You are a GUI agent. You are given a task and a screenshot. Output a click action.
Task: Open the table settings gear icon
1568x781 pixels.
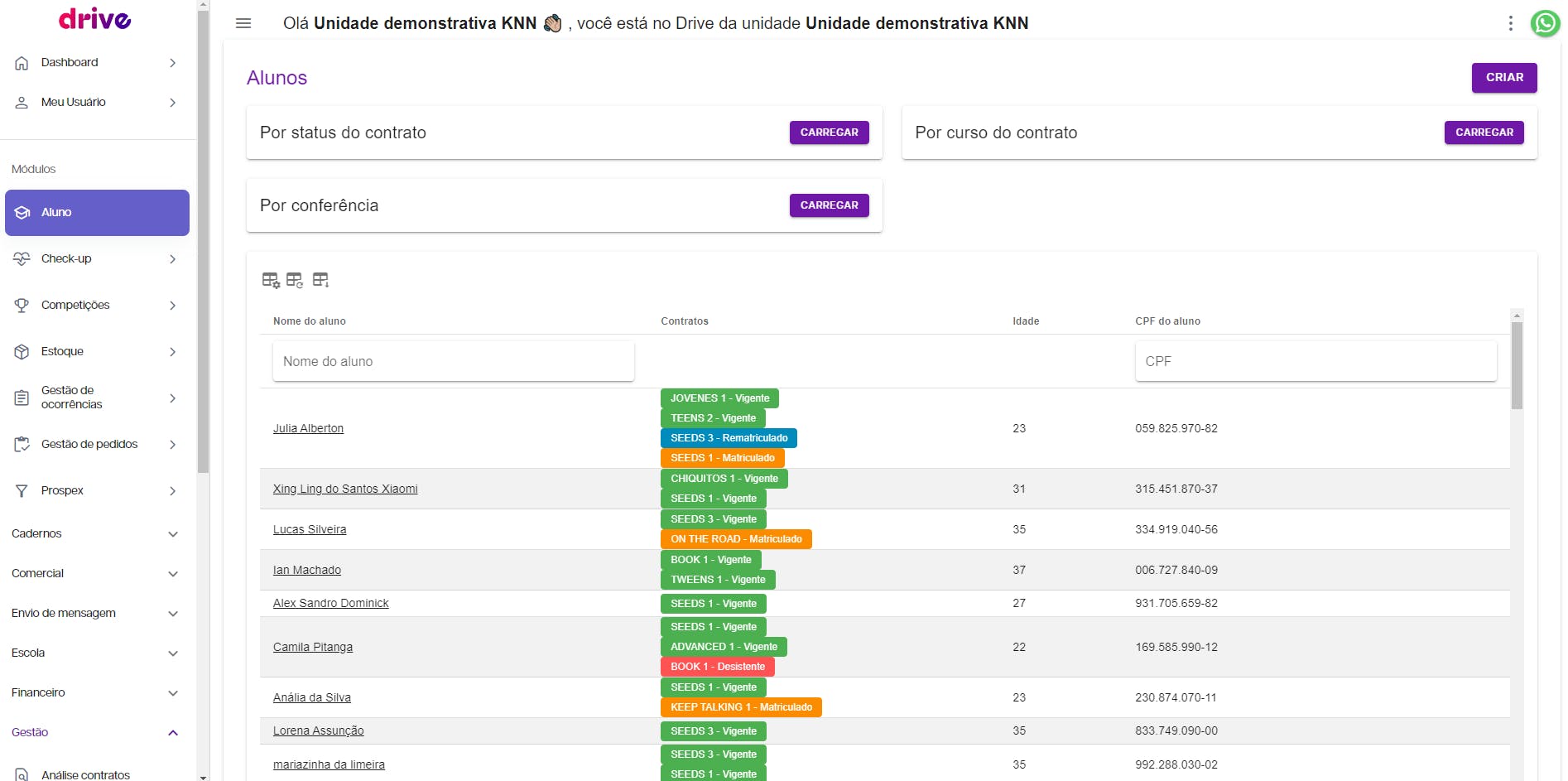271,280
